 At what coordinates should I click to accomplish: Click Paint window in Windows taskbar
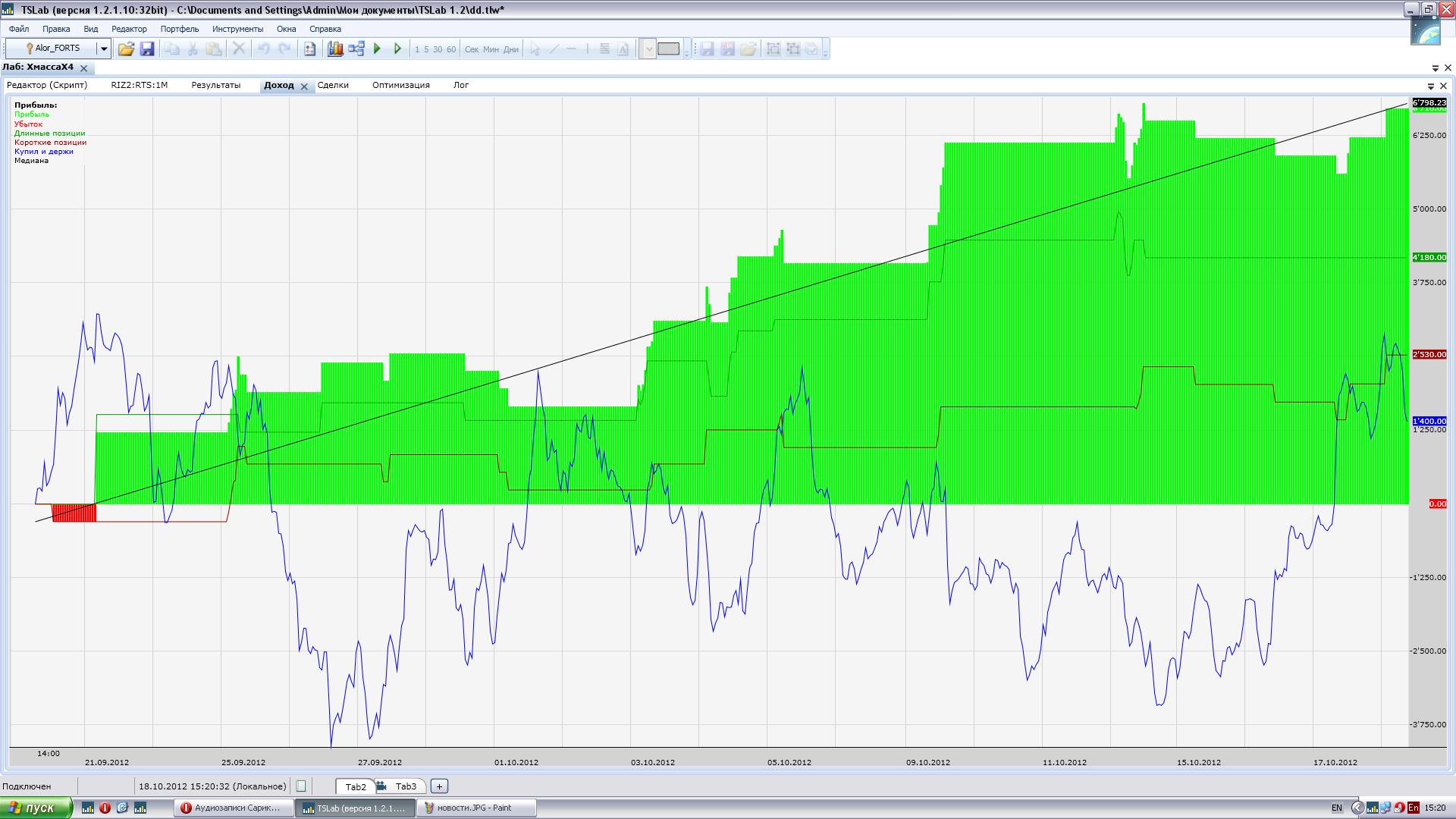475,808
